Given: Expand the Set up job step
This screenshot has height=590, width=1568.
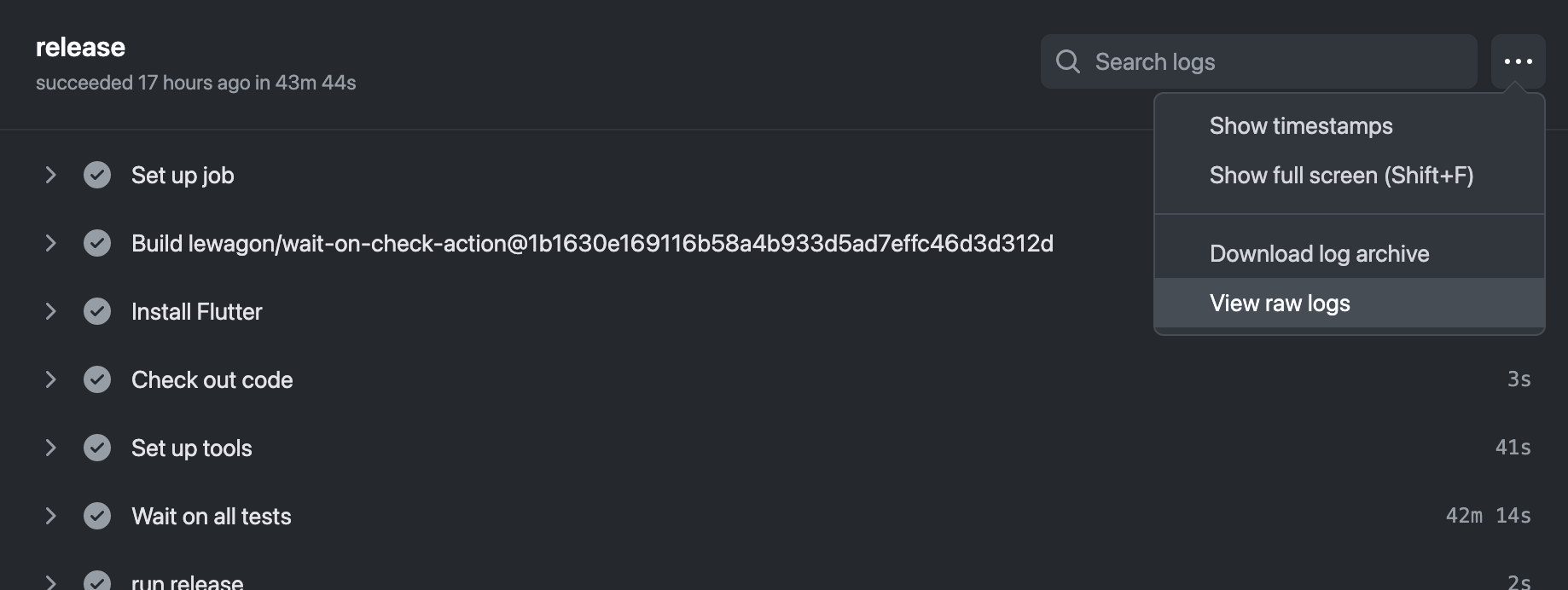Looking at the screenshot, I should pos(50,175).
